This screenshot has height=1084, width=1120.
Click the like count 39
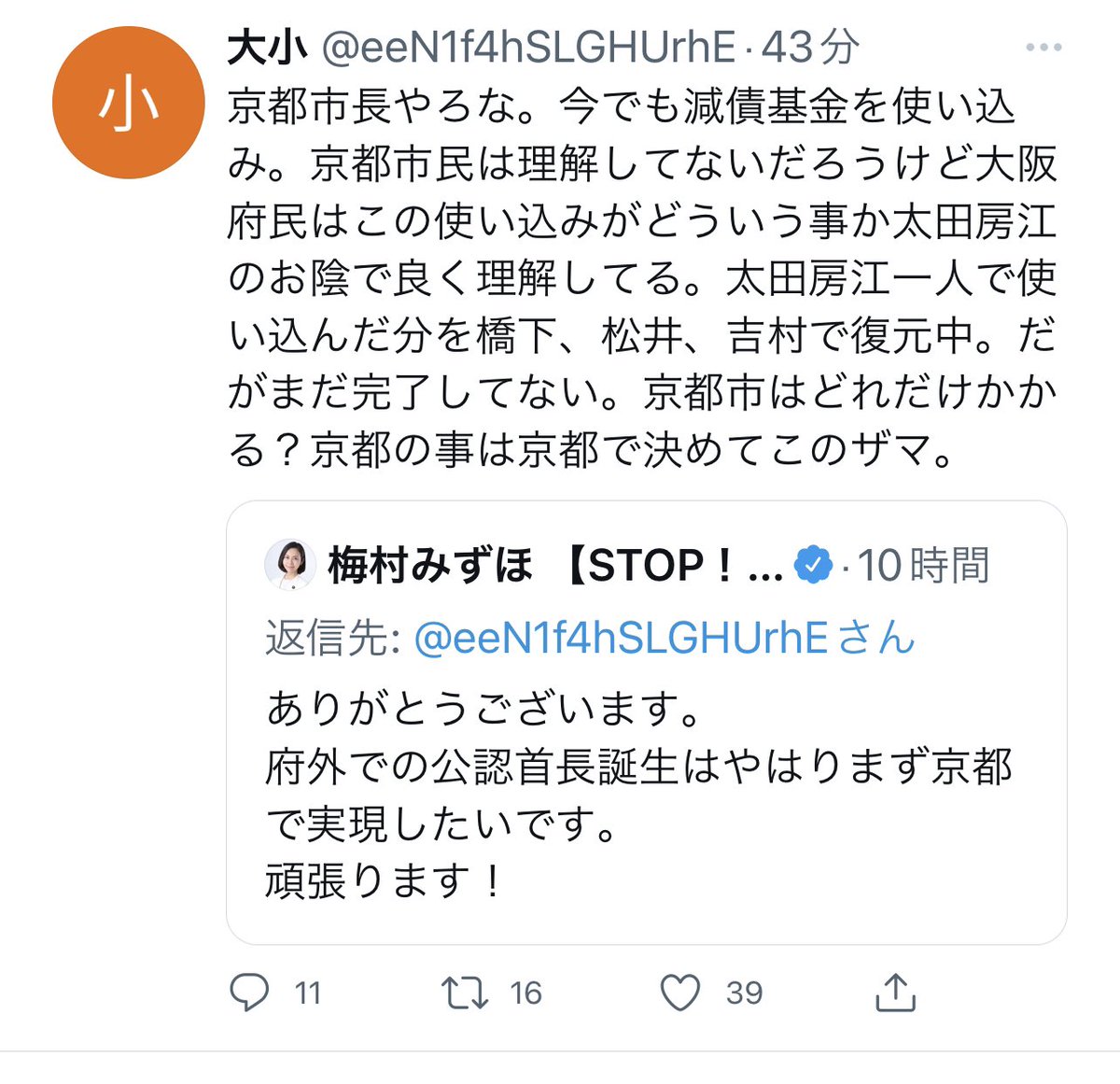[744, 992]
